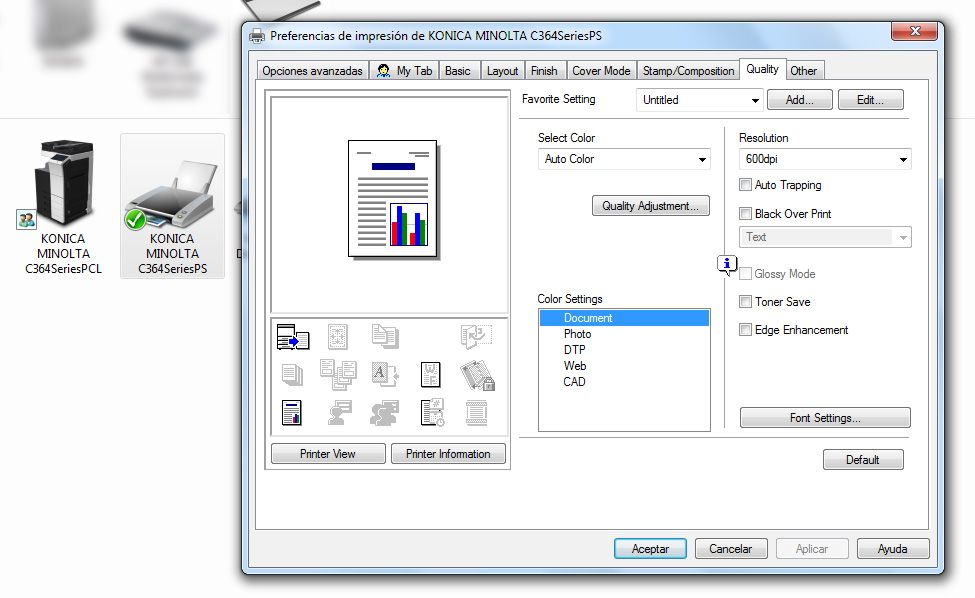Enable Black Over Print checkbox
This screenshot has width=975, height=598.
pos(746,214)
